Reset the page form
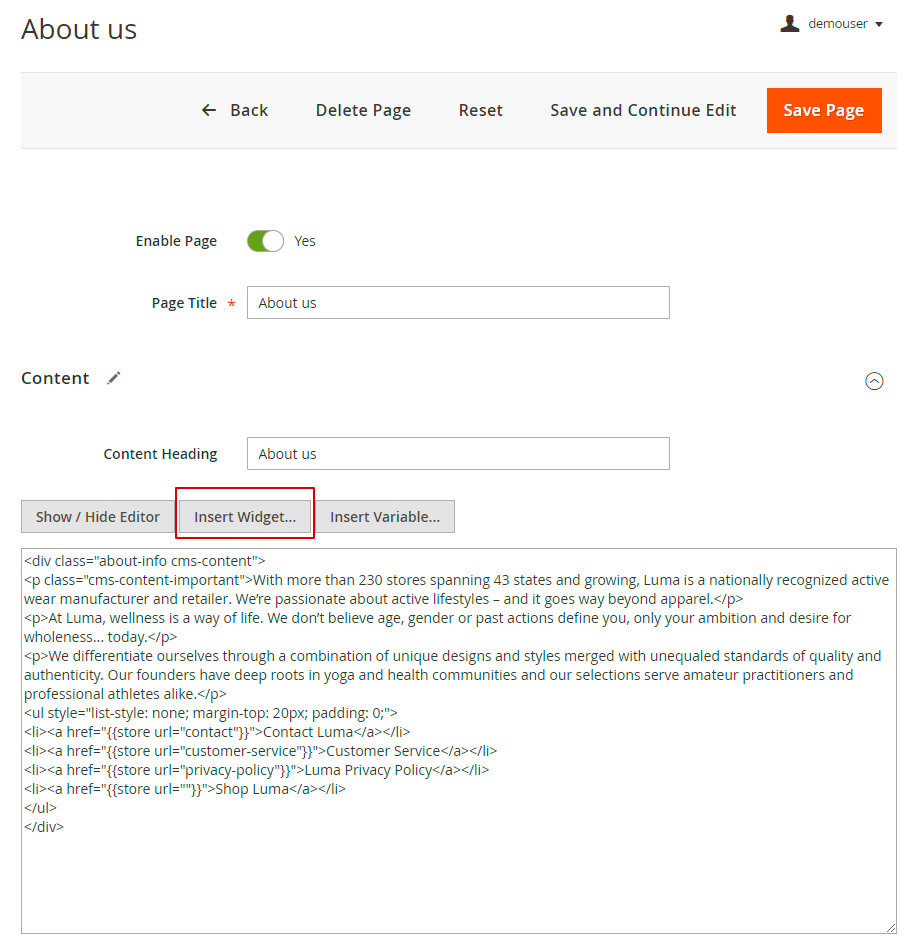 coord(480,110)
